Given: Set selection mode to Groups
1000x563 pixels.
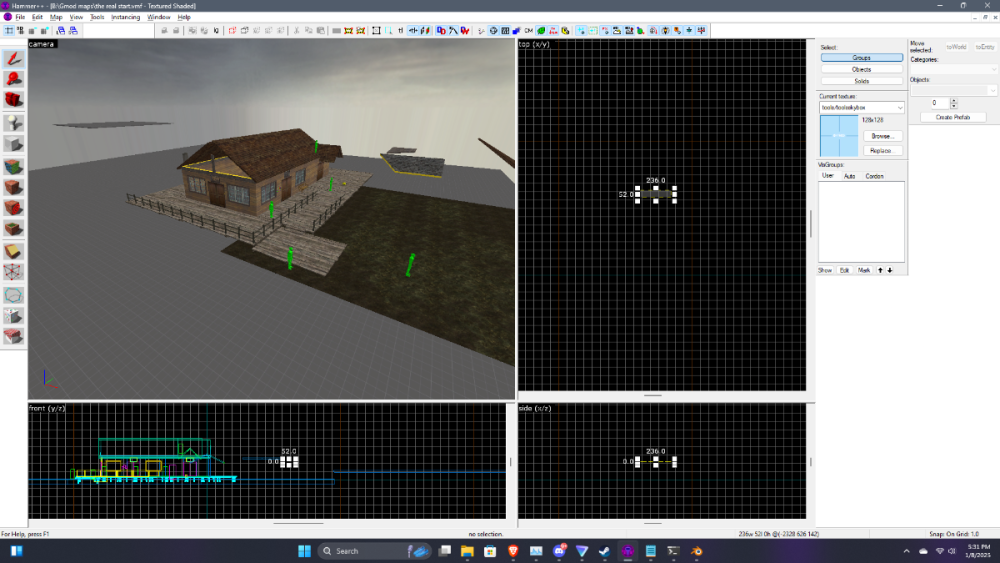Looking at the screenshot, I should point(862,57).
